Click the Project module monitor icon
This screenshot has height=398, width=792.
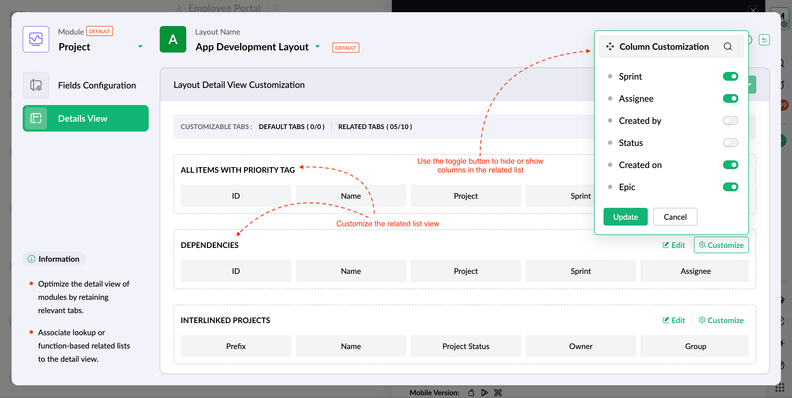(x=36, y=39)
